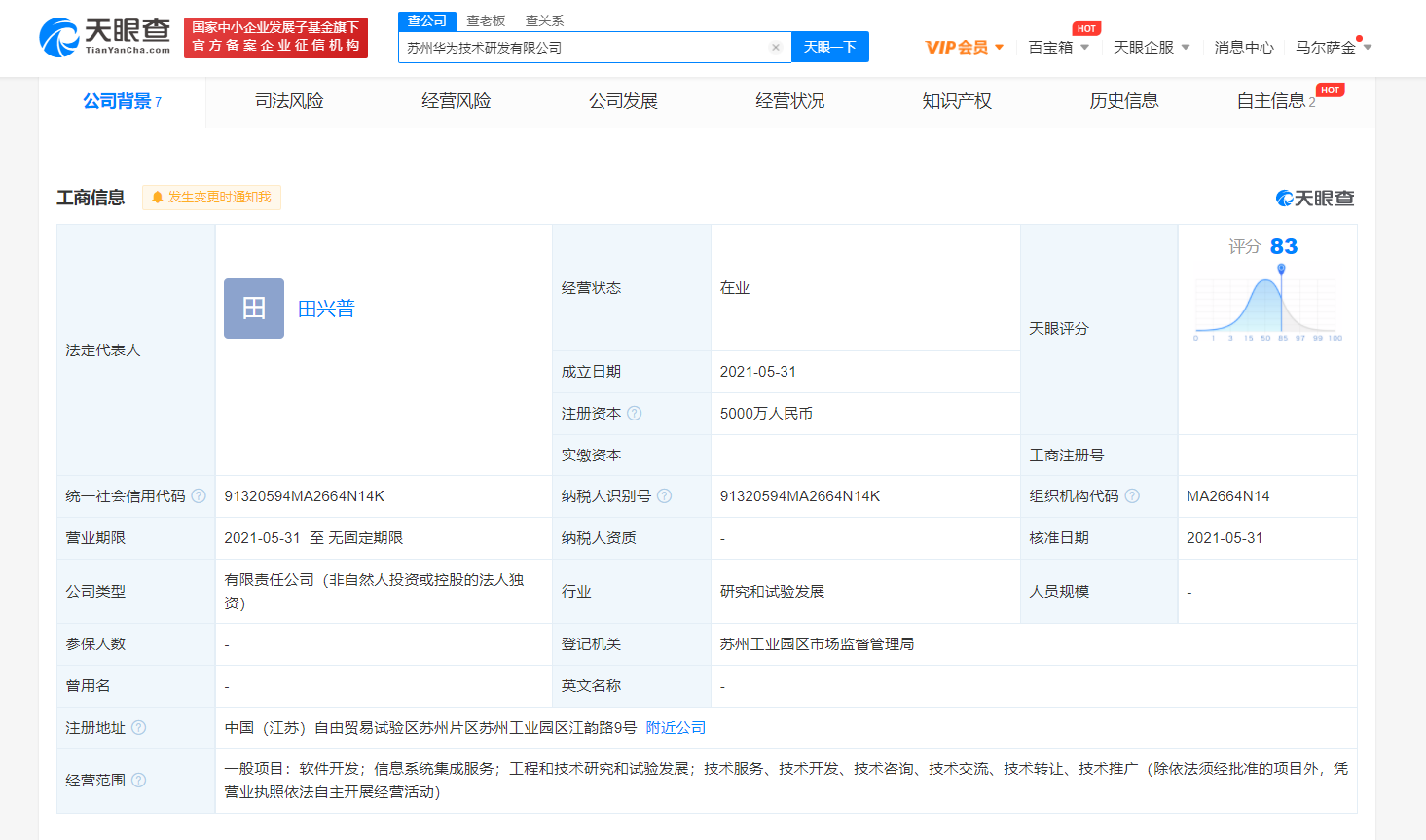Click the 5000万人民币 registered capital value
Viewport: 1426px width, 840px height.
(766, 414)
